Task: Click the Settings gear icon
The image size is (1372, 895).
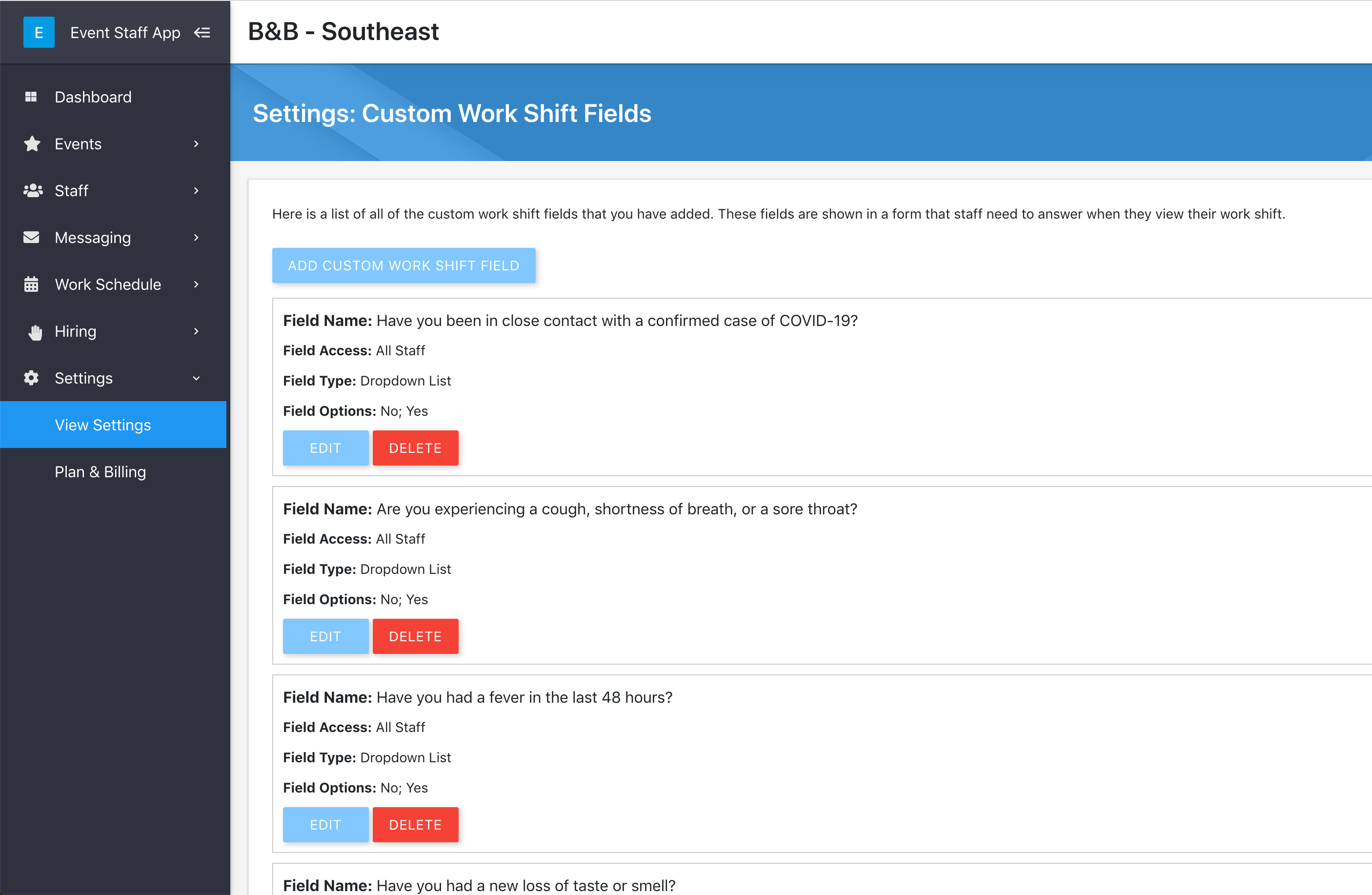Action: 31,378
